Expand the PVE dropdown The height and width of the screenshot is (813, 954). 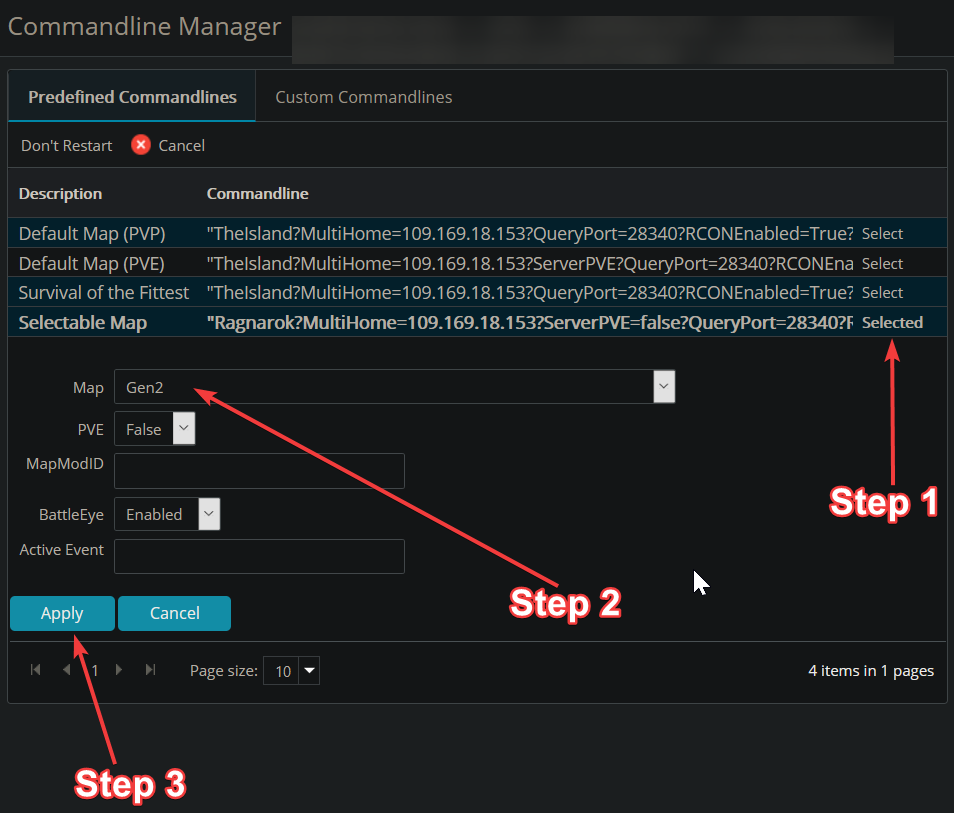[184, 429]
